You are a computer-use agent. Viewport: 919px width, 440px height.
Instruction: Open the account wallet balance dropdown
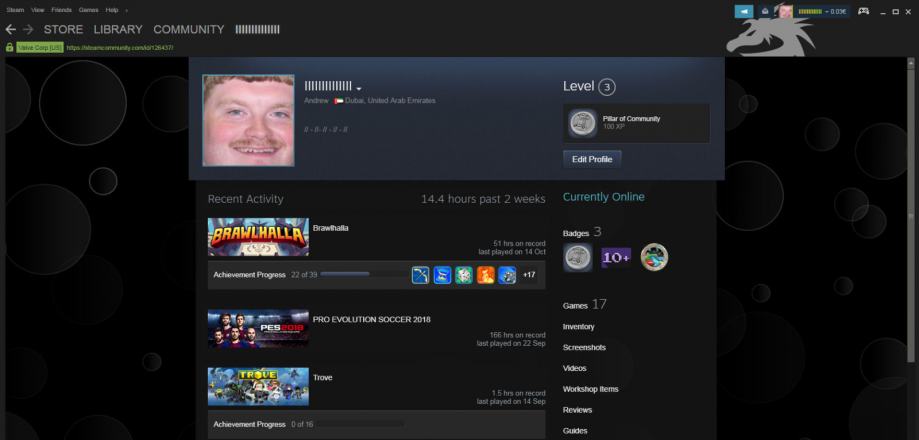(822, 11)
